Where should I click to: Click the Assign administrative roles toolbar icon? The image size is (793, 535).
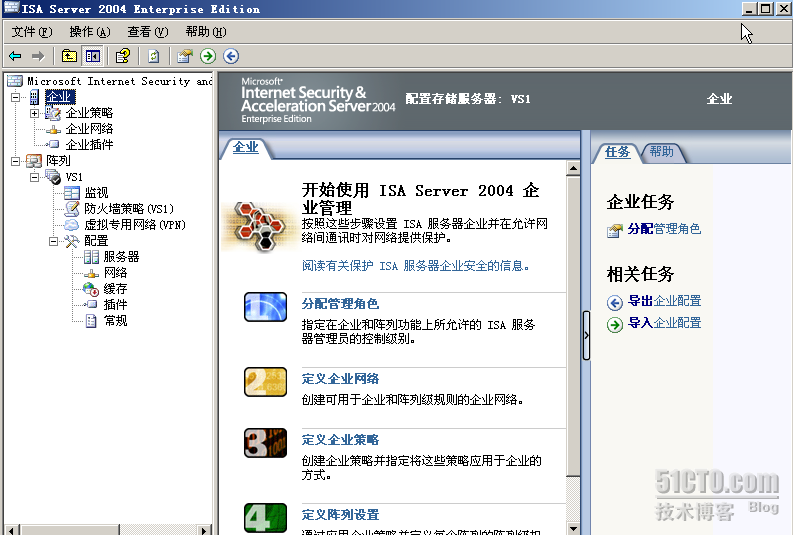[185, 56]
